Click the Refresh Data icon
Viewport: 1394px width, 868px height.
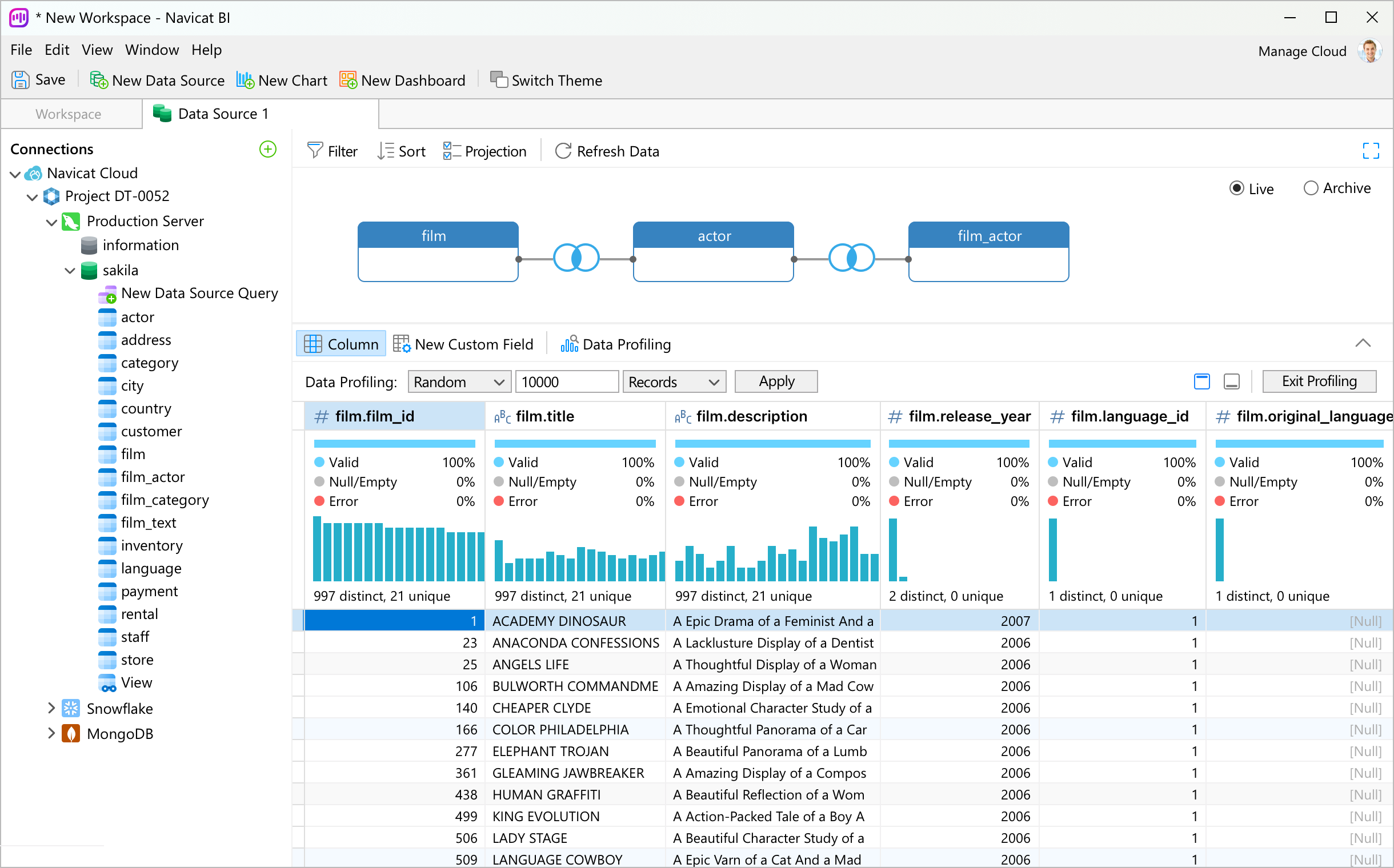click(x=563, y=151)
